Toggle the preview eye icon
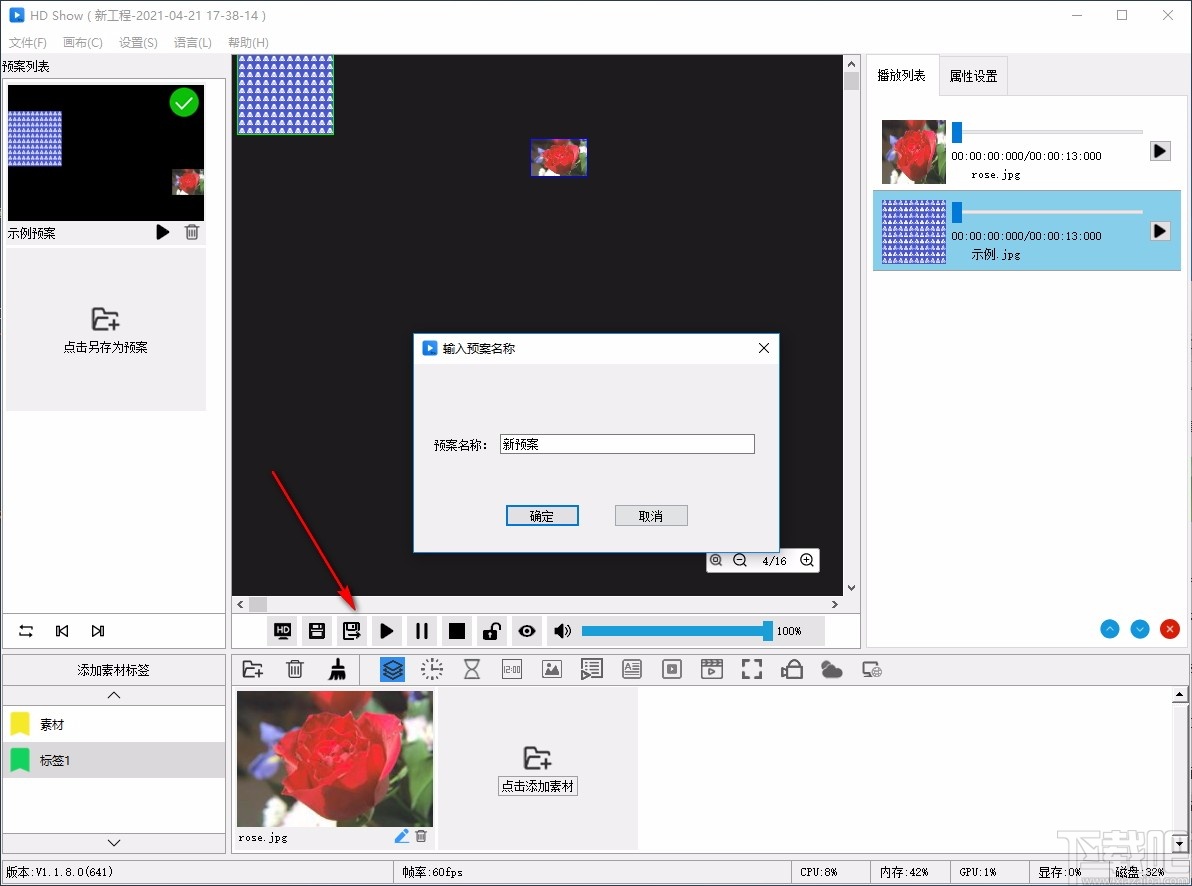This screenshot has height=886, width=1192. (526, 630)
